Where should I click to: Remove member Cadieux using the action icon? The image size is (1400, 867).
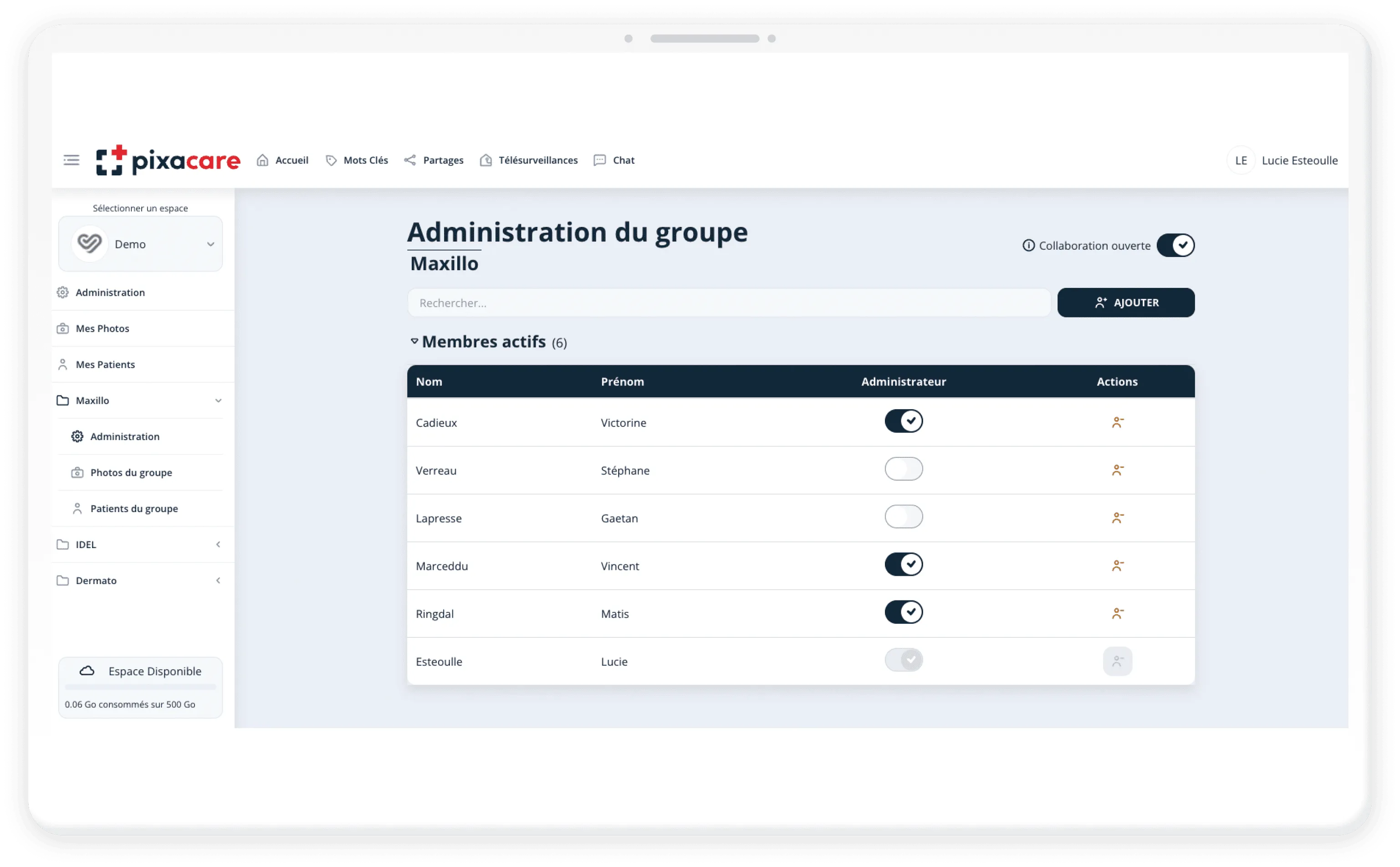pos(1118,423)
